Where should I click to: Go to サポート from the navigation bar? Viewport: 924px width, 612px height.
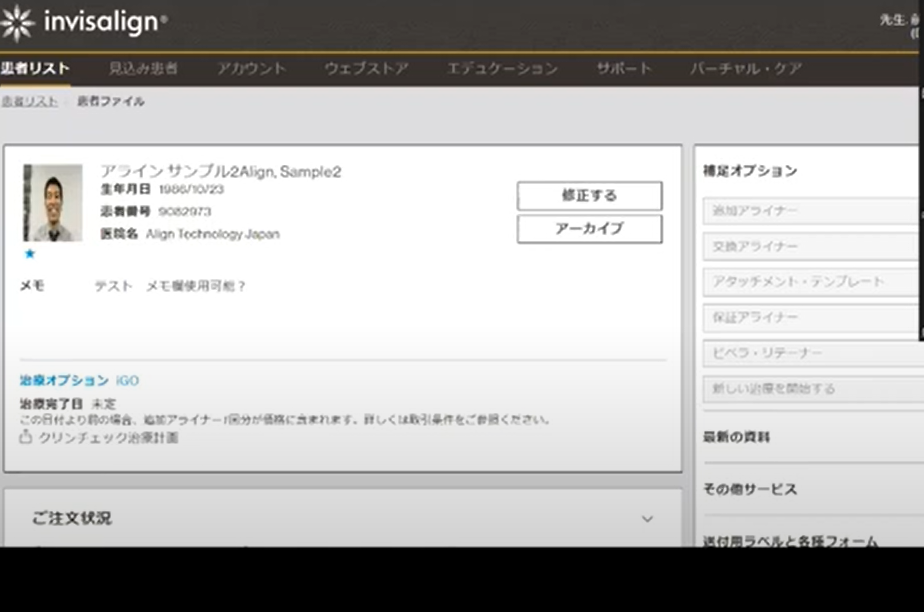click(x=625, y=70)
